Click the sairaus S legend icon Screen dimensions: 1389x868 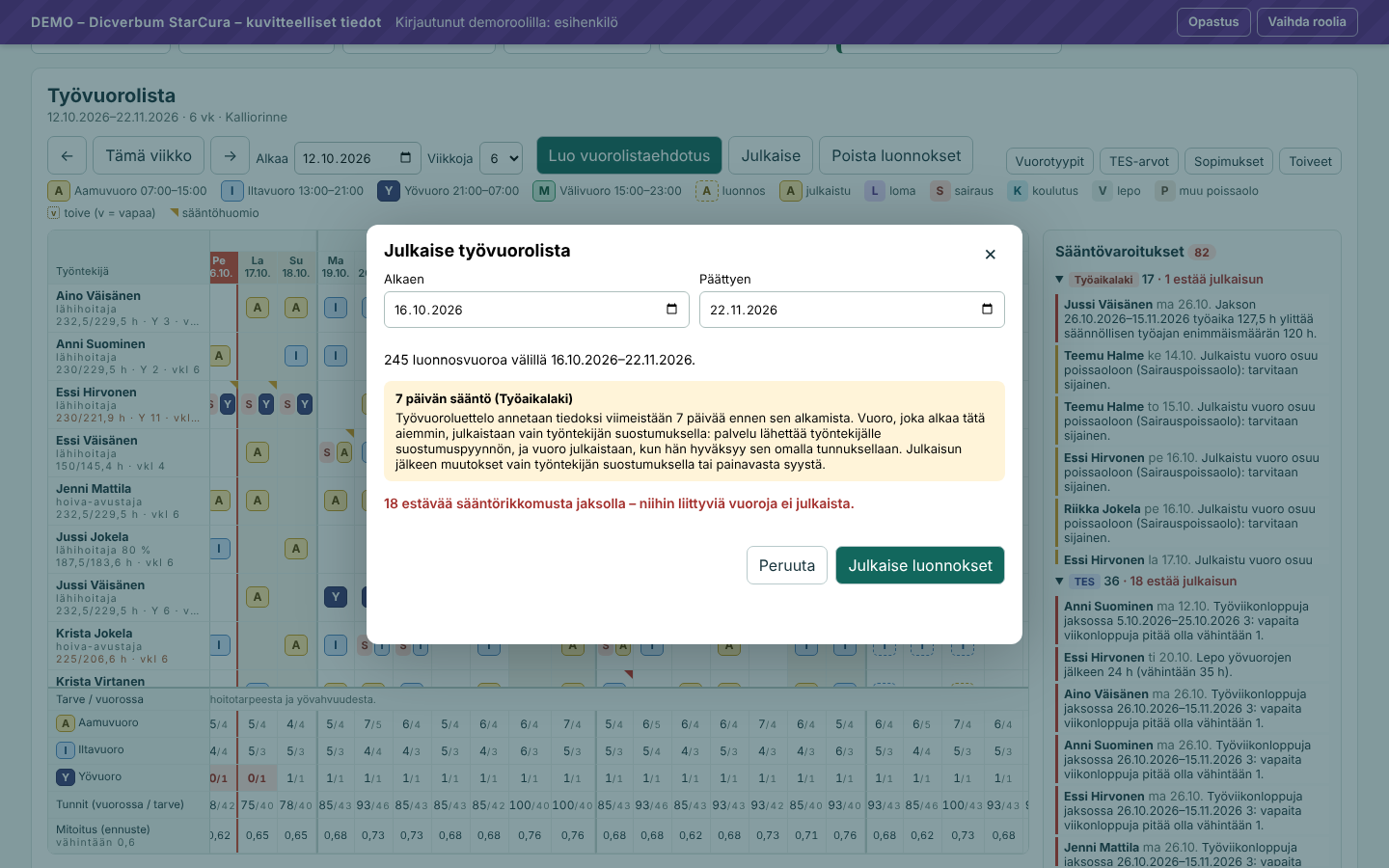pyautogui.click(x=940, y=191)
